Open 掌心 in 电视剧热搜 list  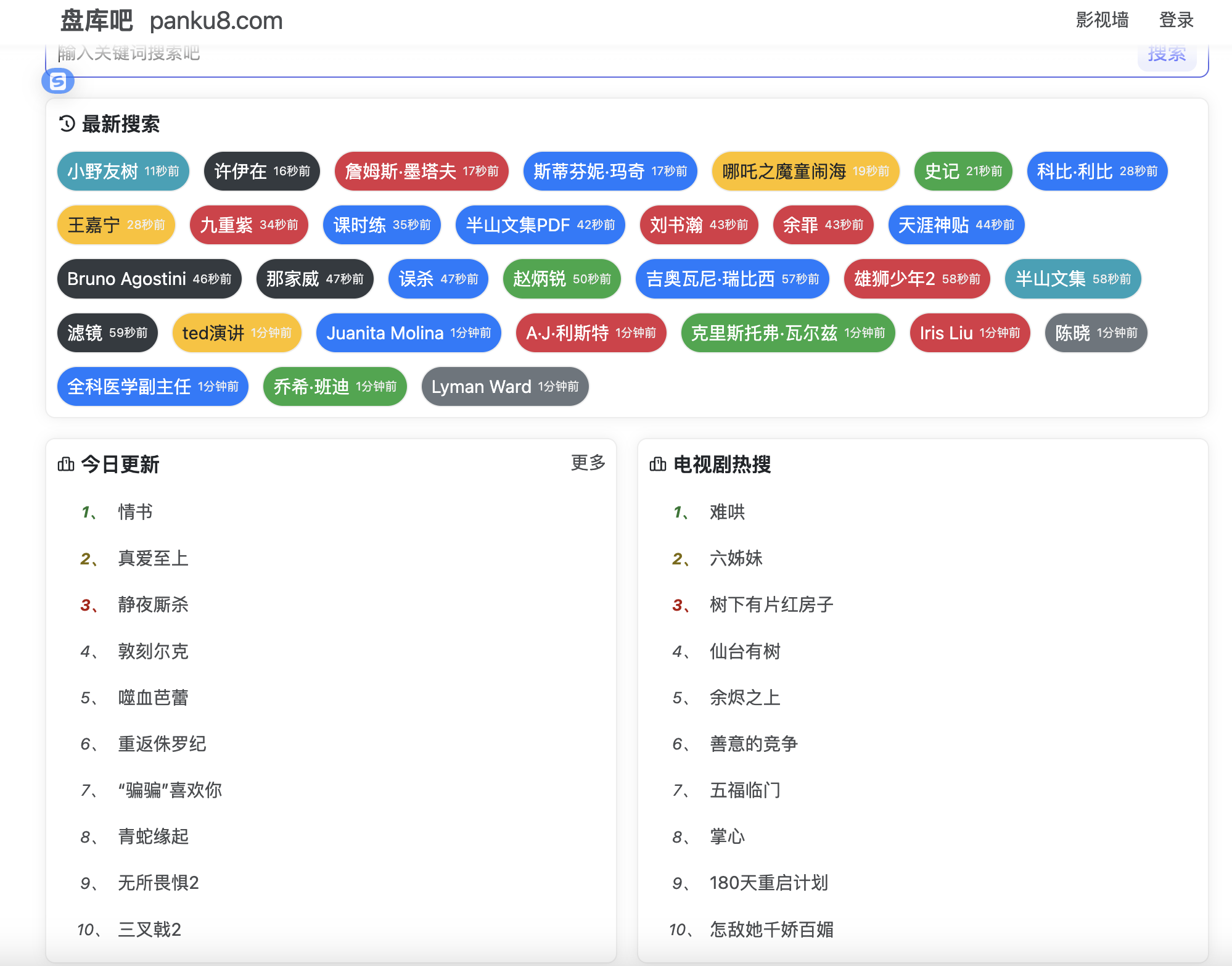727,836
